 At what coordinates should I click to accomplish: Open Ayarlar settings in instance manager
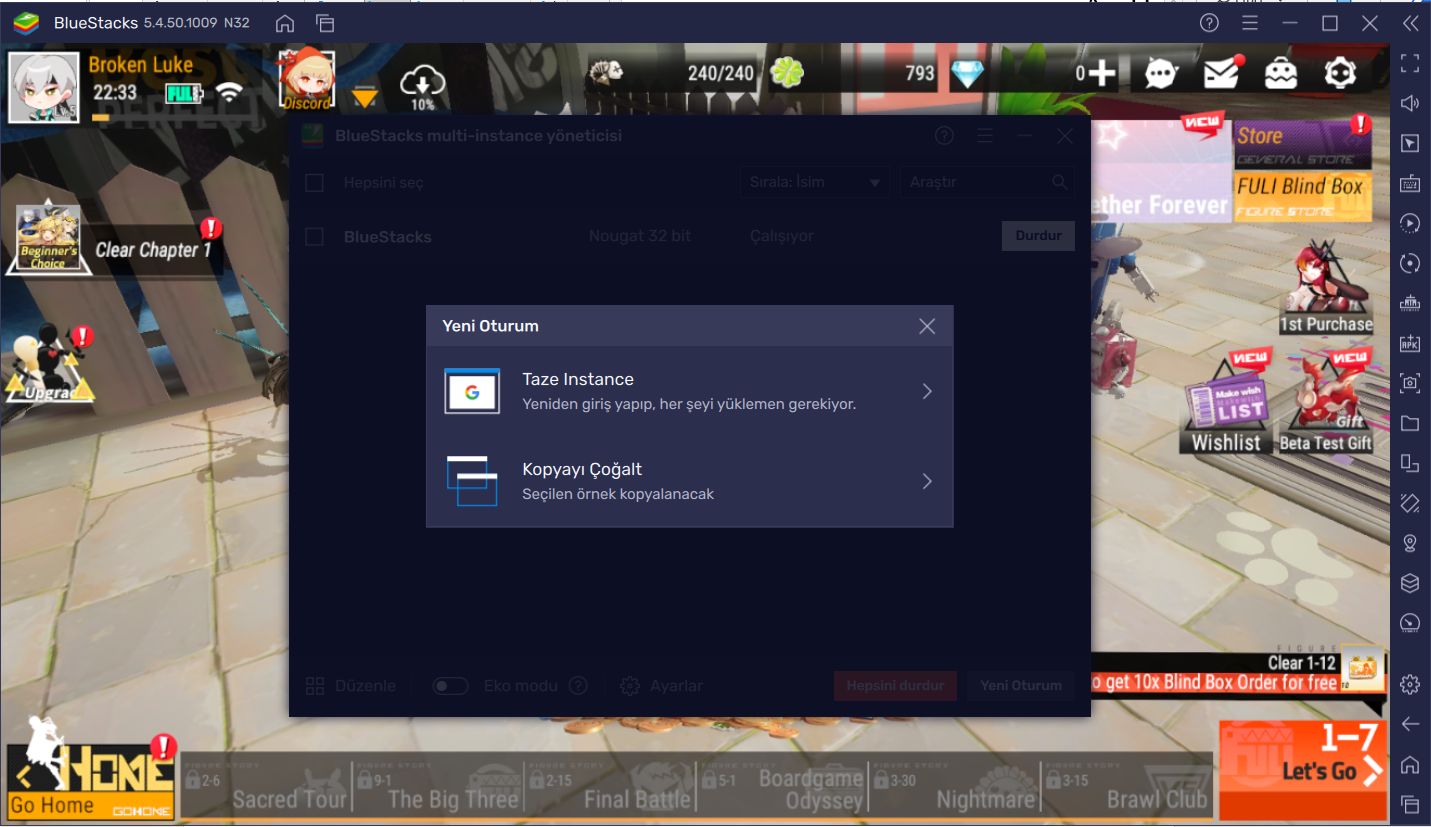point(661,686)
